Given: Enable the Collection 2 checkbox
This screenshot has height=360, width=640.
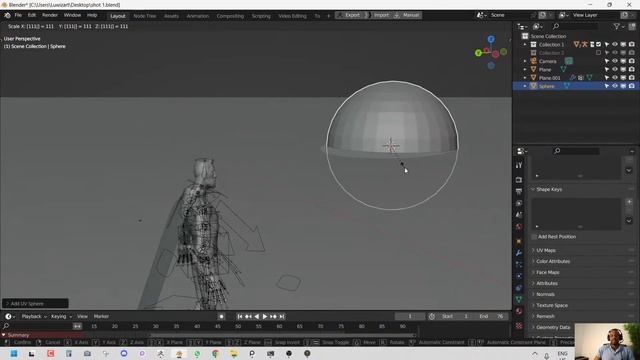Looking at the screenshot, I should (598, 53).
